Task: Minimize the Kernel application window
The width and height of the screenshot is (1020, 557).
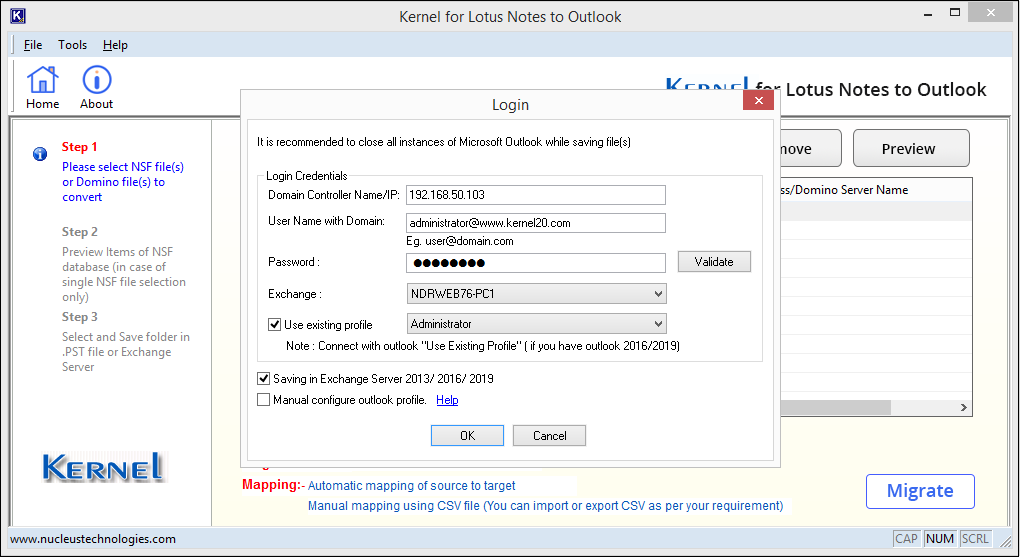Action: [x=928, y=14]
